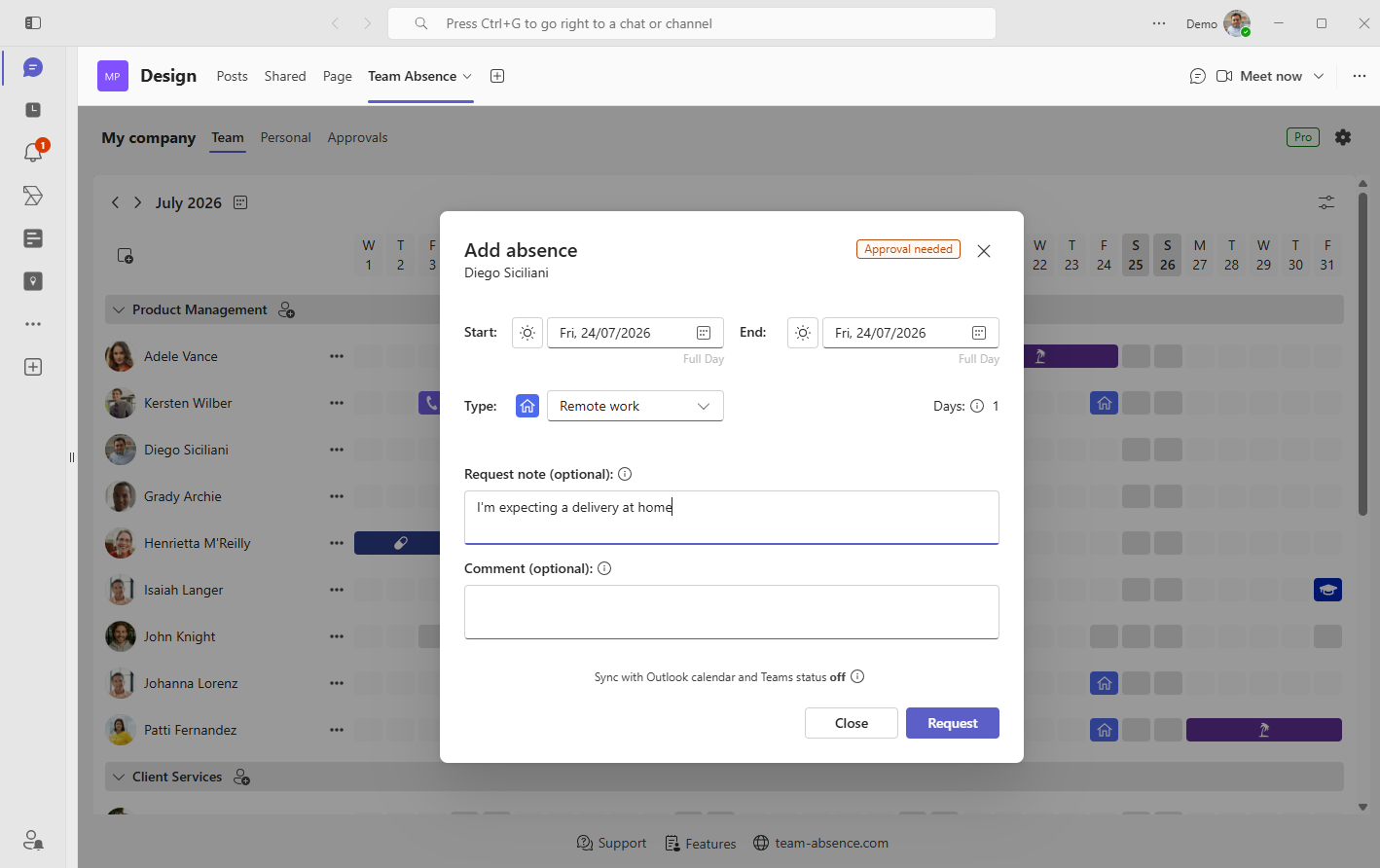Click Product Management group members icon
Screen dimensions: 1380x868
coord(286,309)
